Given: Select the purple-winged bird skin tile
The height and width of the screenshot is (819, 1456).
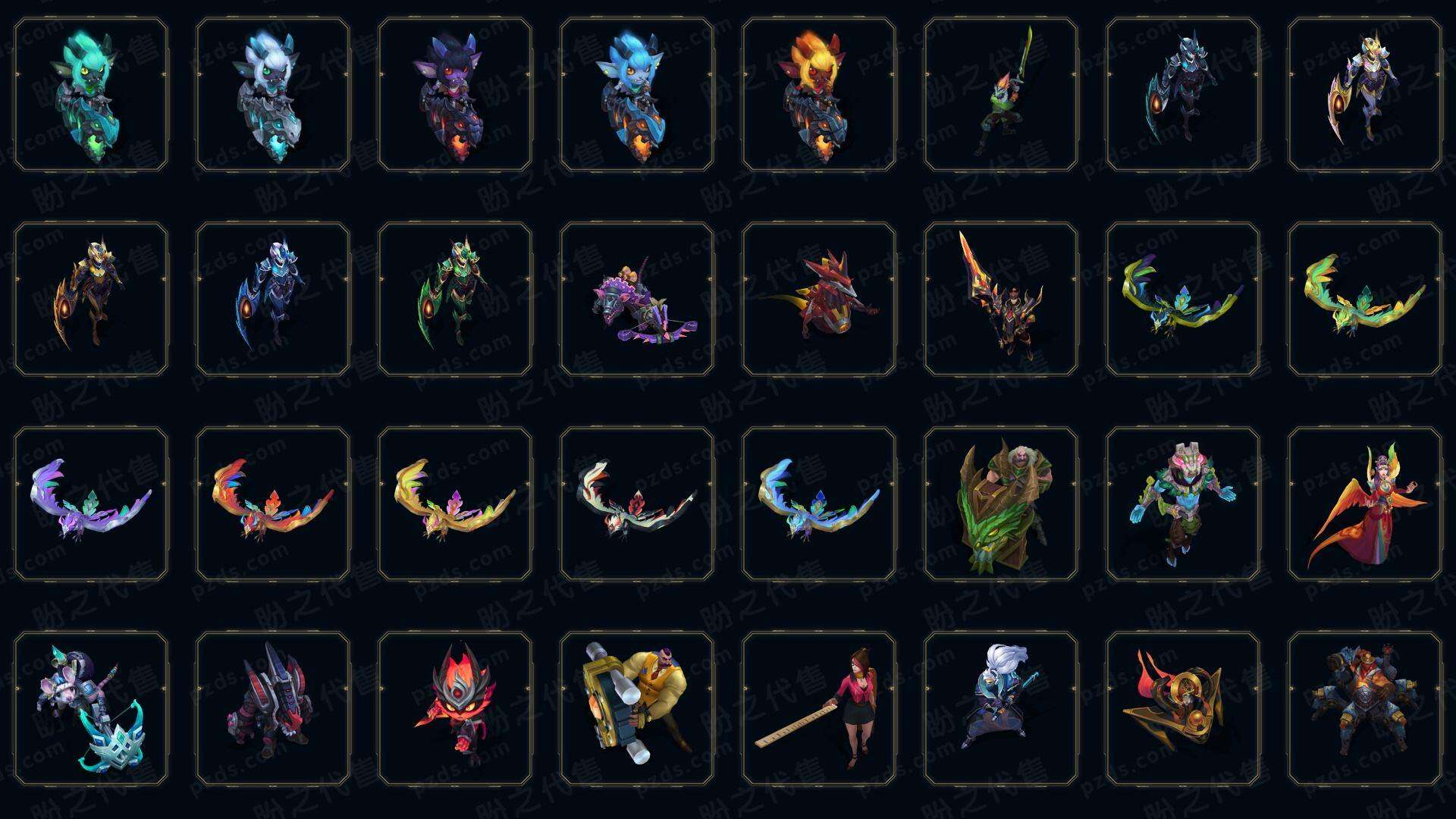Looking at the screenshot, I should (x=91, y=504).
